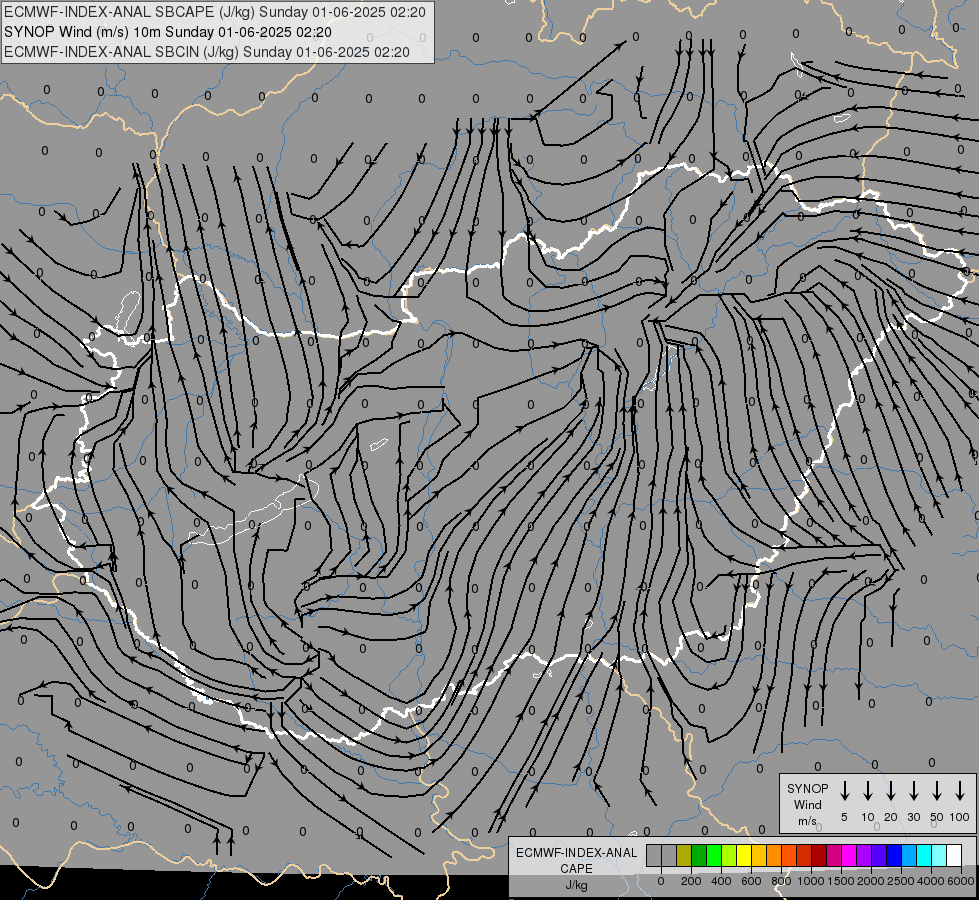Click the 100 speed label in wind legend
979x900 pixels.
click(x=960, y=817)
